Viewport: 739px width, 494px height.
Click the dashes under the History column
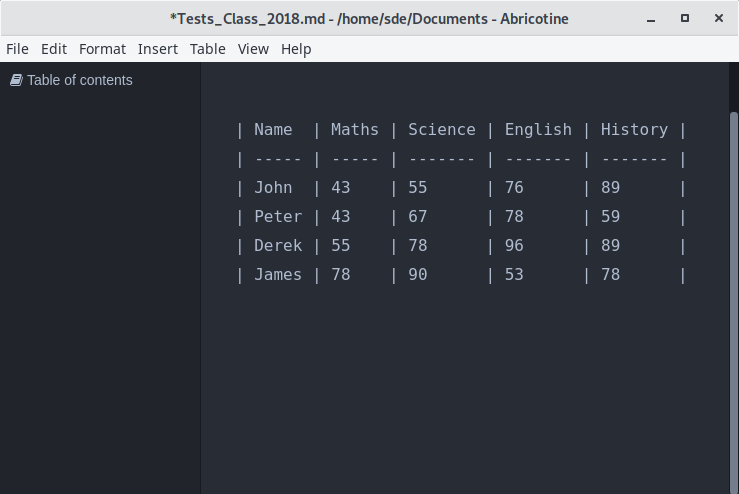coord(634,159)
